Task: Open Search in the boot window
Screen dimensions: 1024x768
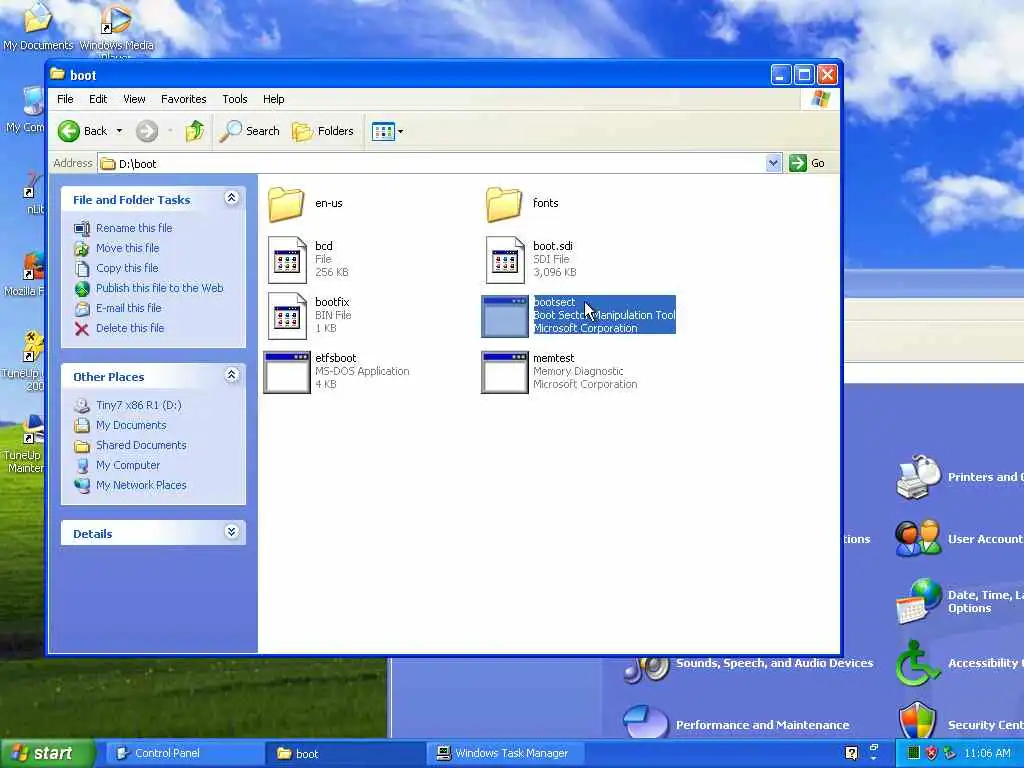Action: 249,131
